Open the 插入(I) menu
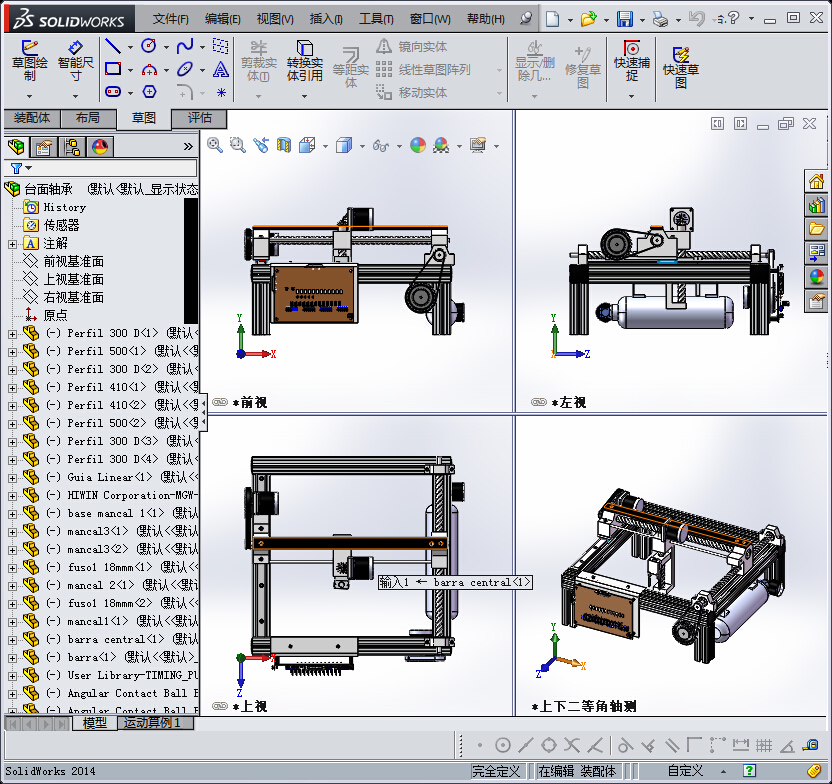Viewport: 832px width, 784px height. [x=326, y=19]
